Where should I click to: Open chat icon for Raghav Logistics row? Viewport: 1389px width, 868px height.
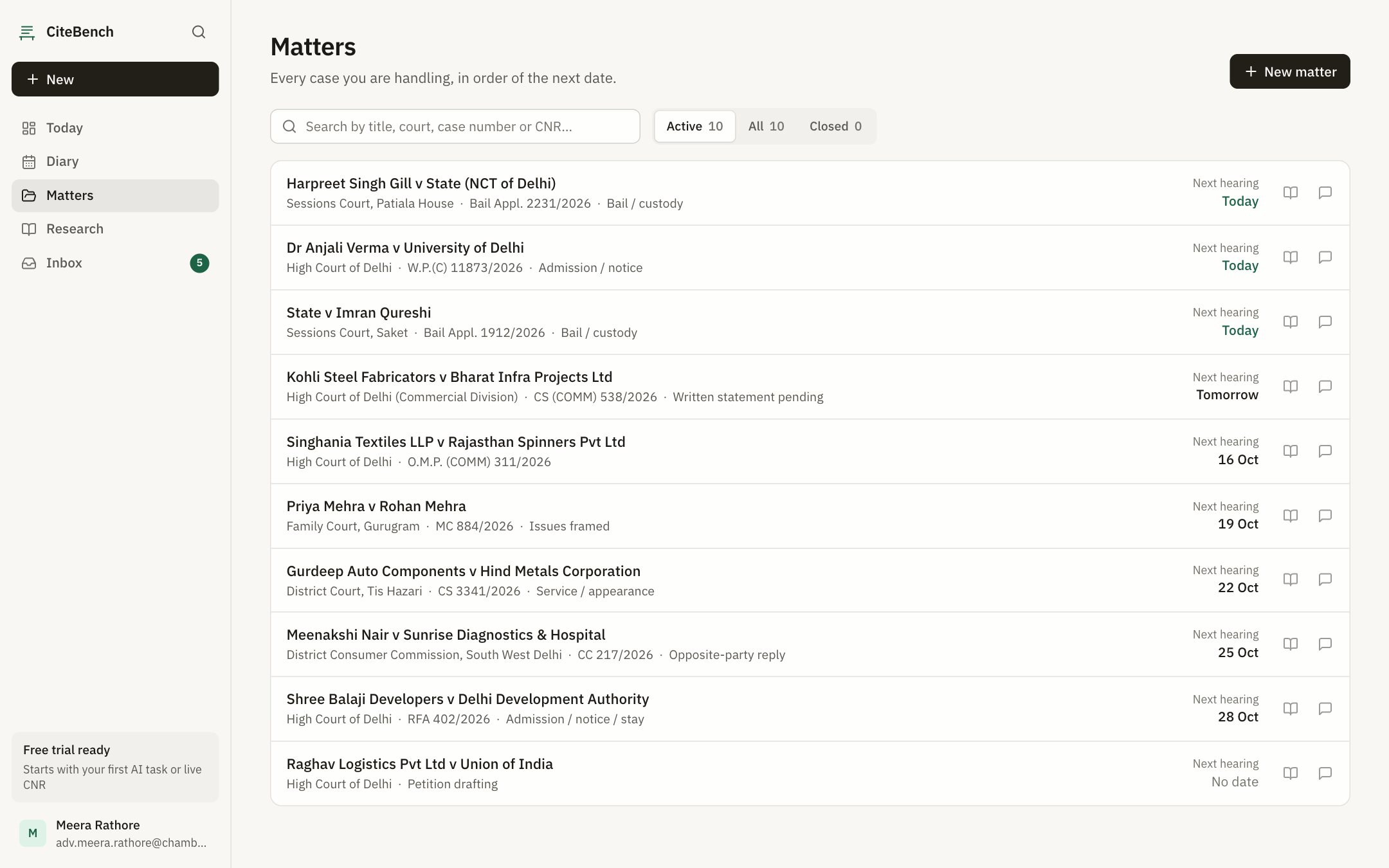coord(1325,773)
